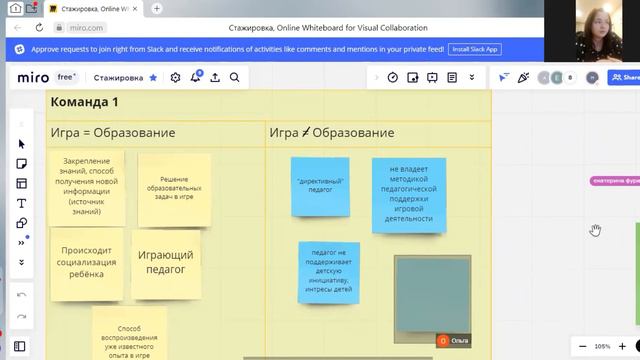Select the sticky note tool
640x360 pixels.
(x=22, y=164)
